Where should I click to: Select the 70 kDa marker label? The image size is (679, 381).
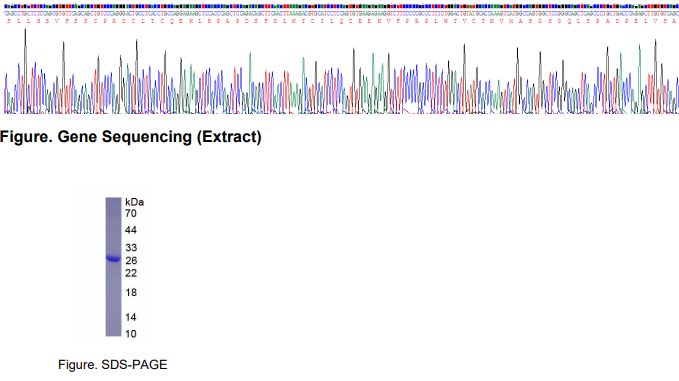pyautogui.click(x=131, y=213)
